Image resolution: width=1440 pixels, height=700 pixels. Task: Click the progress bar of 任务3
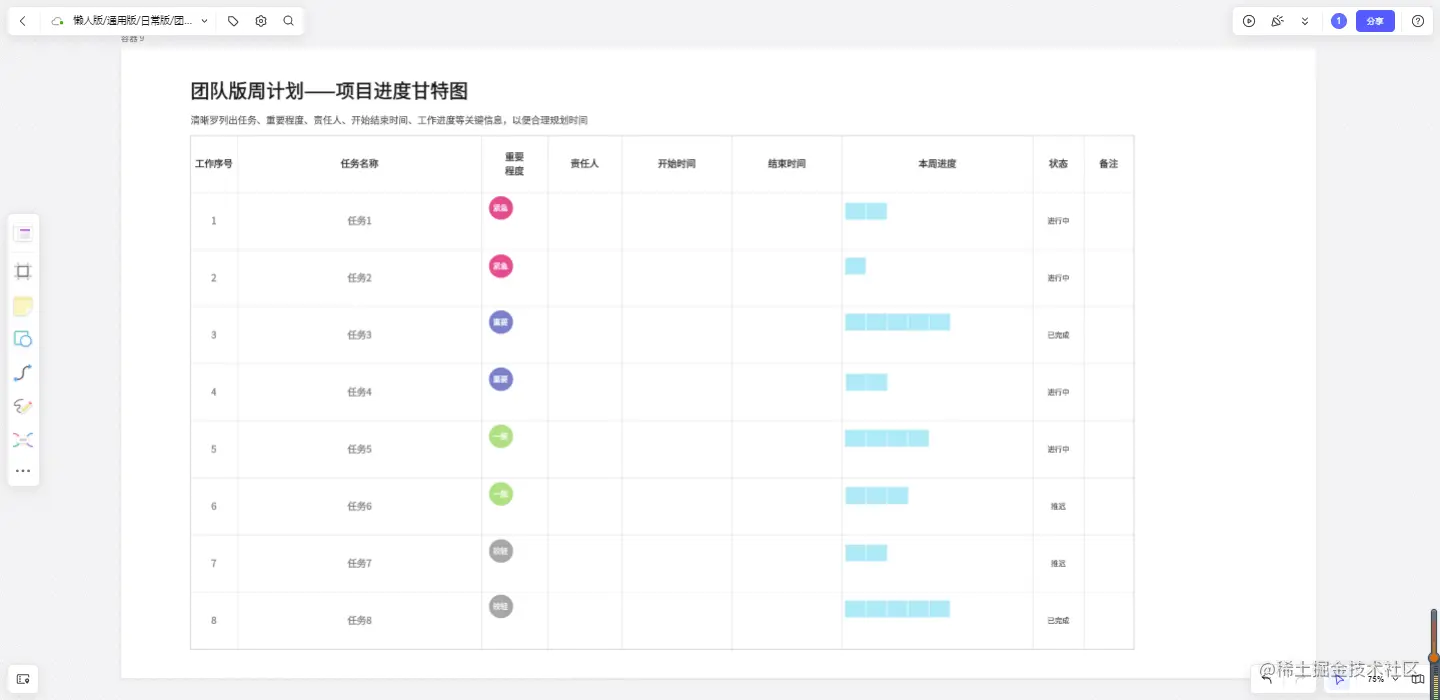[x=897, y=321]
